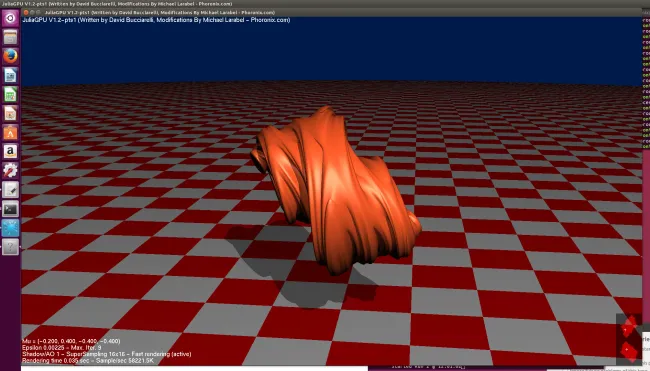Close the JuliaGPU window with orange button
The width and height of the screenshot is (650, 371).
pyautogui.click(x=26, y=12)
